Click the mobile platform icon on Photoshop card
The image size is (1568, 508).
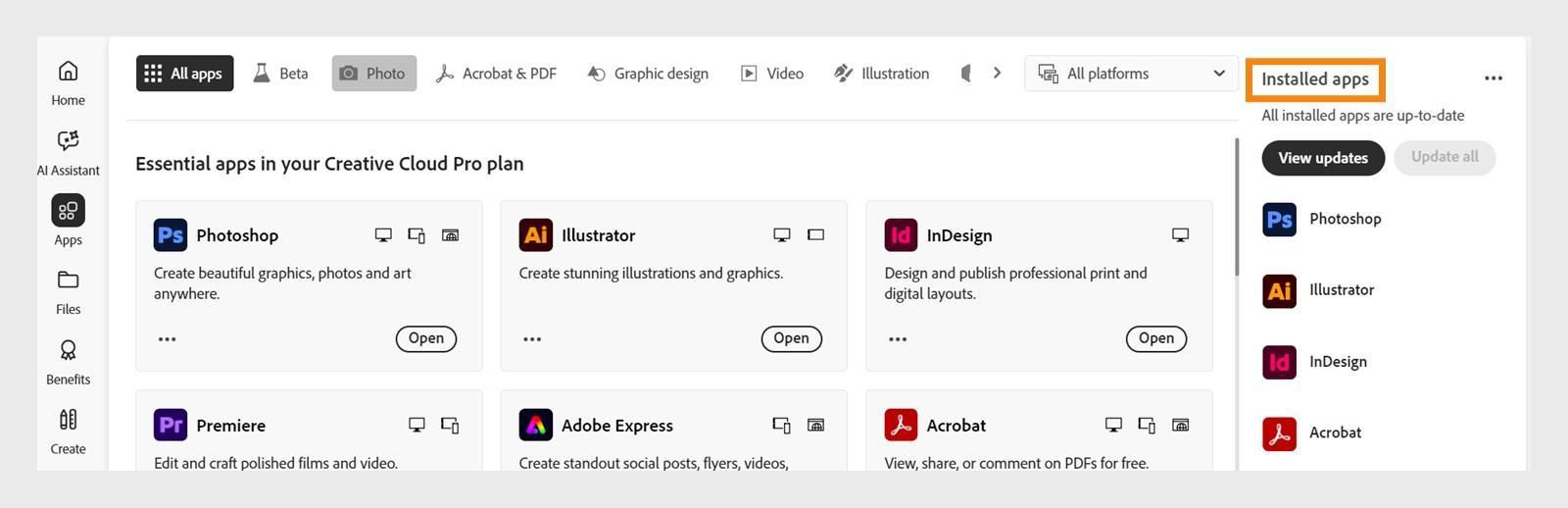pos(416,235)
